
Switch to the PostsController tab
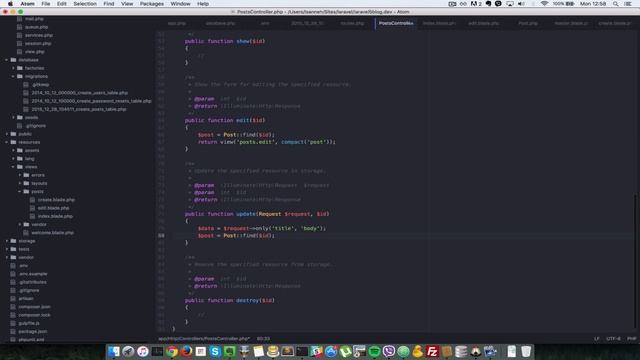click(x=396, y=23)
